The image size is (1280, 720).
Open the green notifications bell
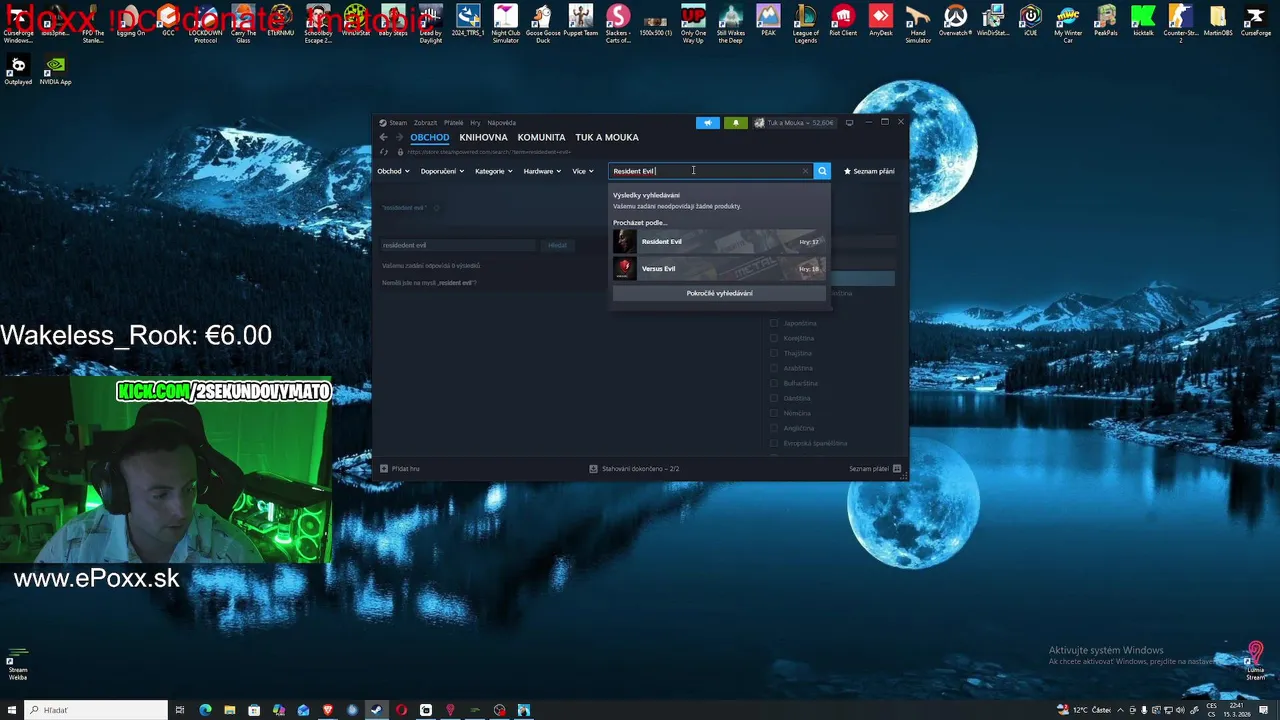click(x=735, y=123)
